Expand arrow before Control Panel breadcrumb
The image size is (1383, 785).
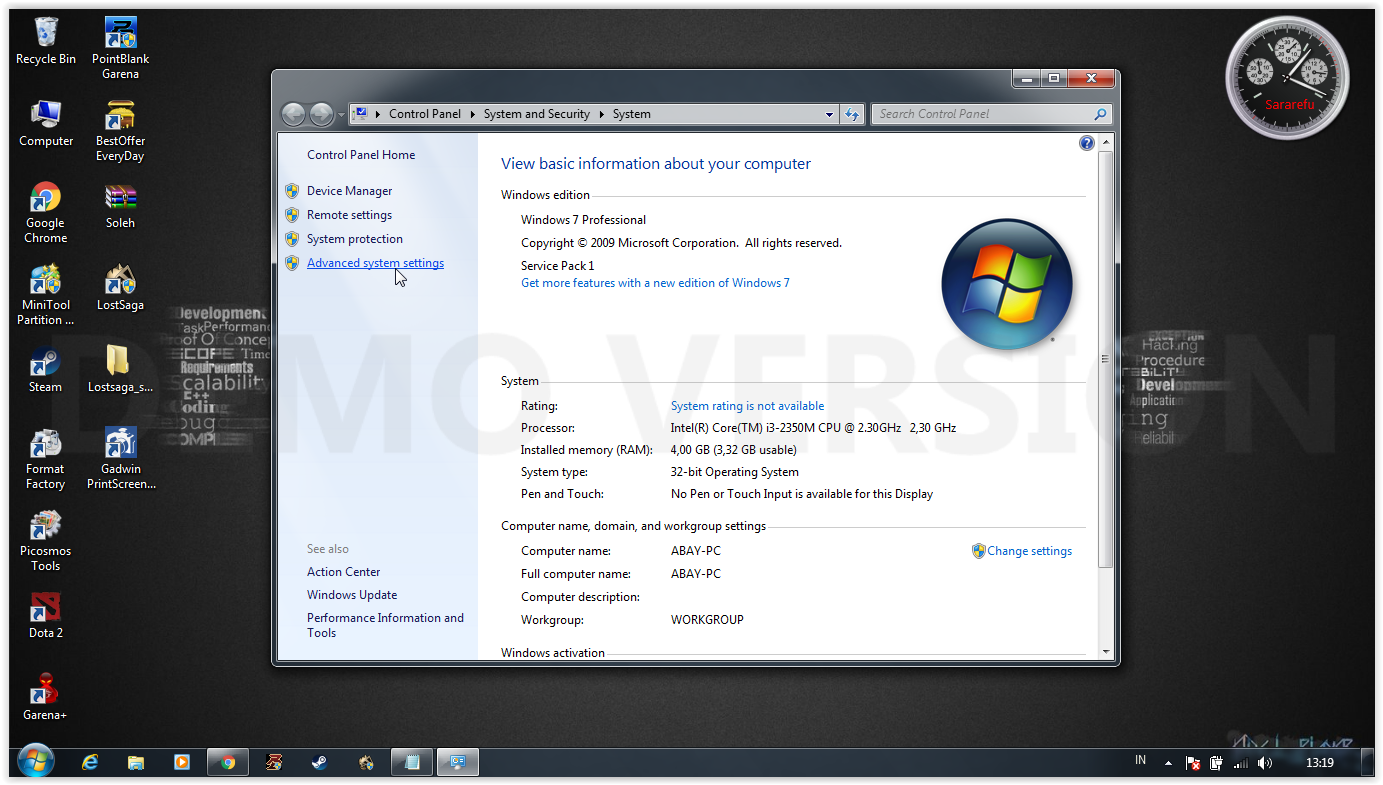[x=378, y=115]
